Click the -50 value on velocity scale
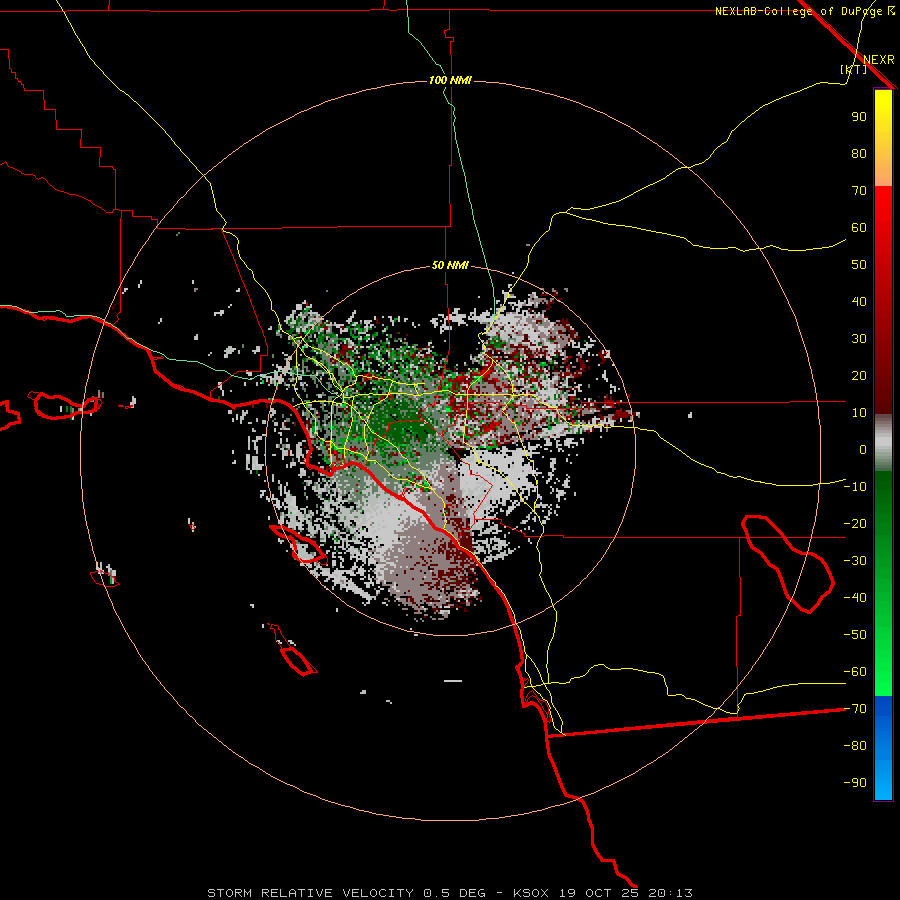The height and width of the screenshot is (900, 900). pos(855,635)
